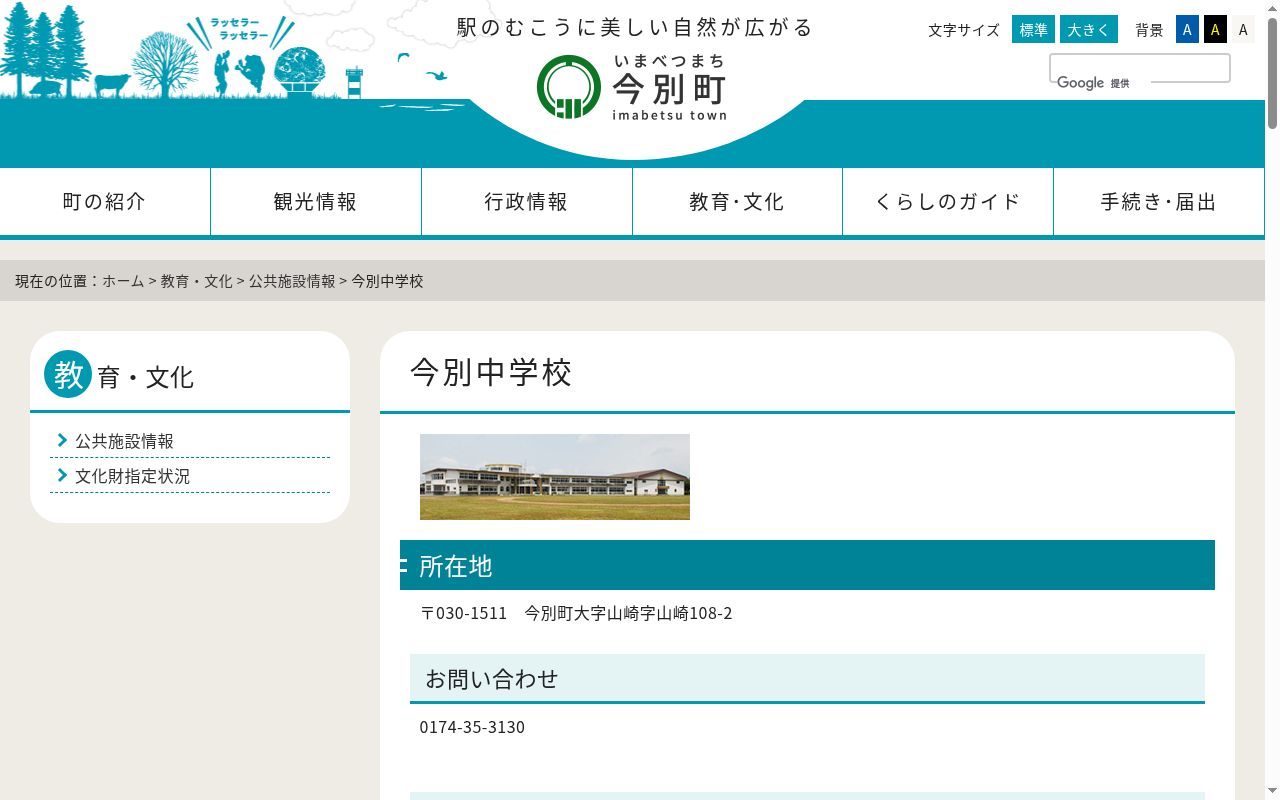Open the 町の紹介 menu
Image resolution: width=1280 pixels, height=800 pixels.
pos(105,202)
